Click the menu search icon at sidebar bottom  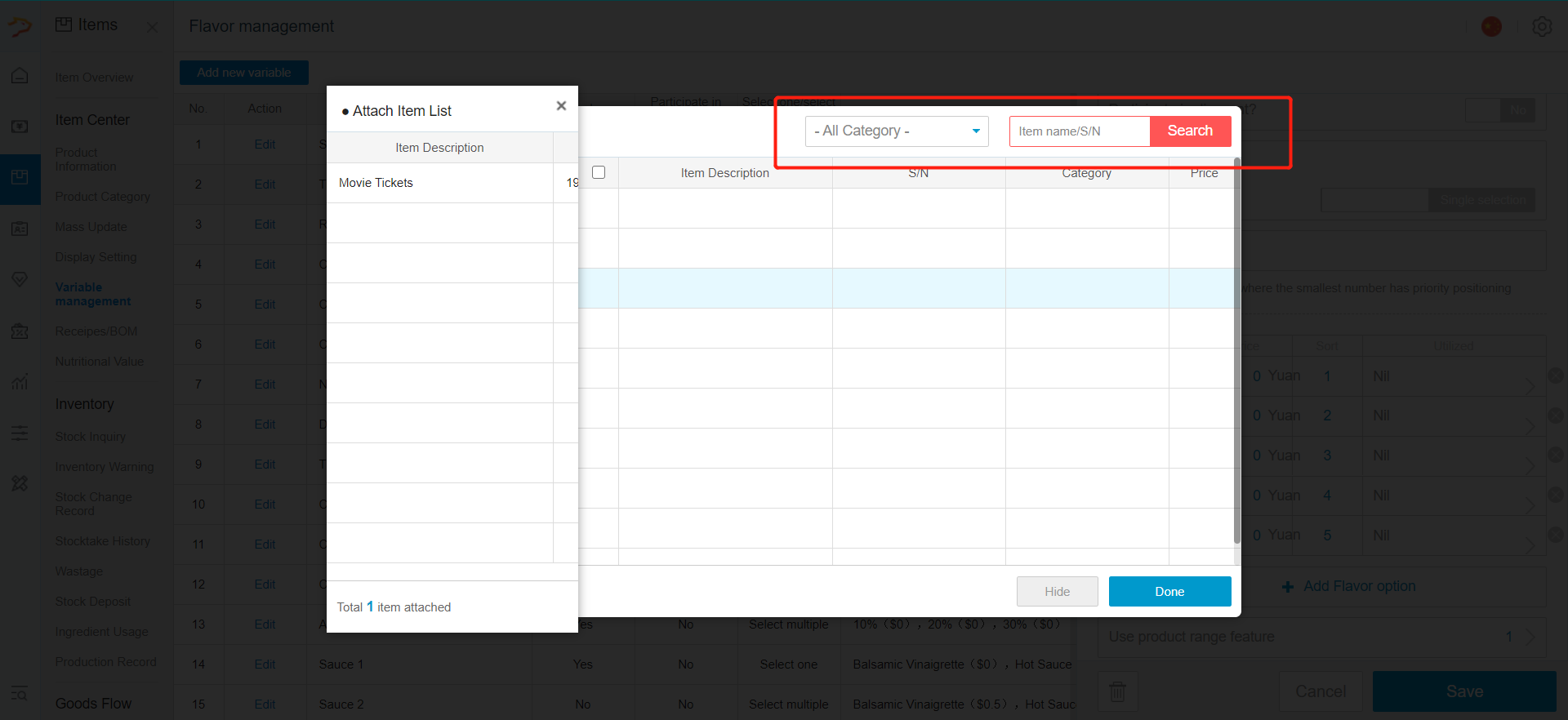(x=20, y=694)
